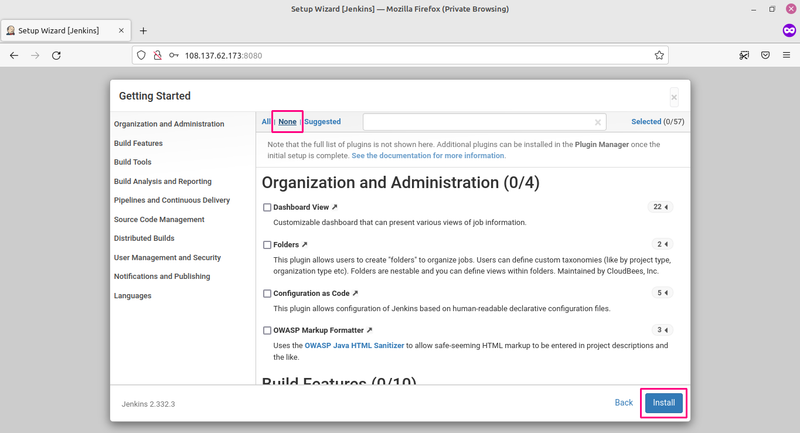Check the OWASP Markup Formatter plugin
This screenshot has width=800, height=433.
(x=267, y=330)
